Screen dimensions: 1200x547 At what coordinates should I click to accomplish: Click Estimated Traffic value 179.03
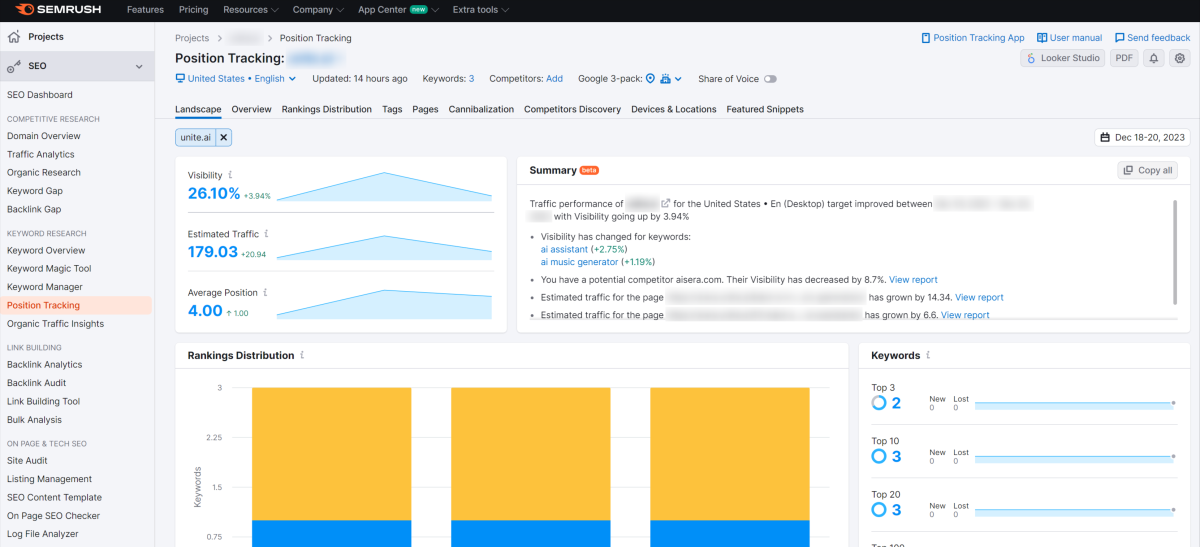pyautogui.click(x=213, y=252)
